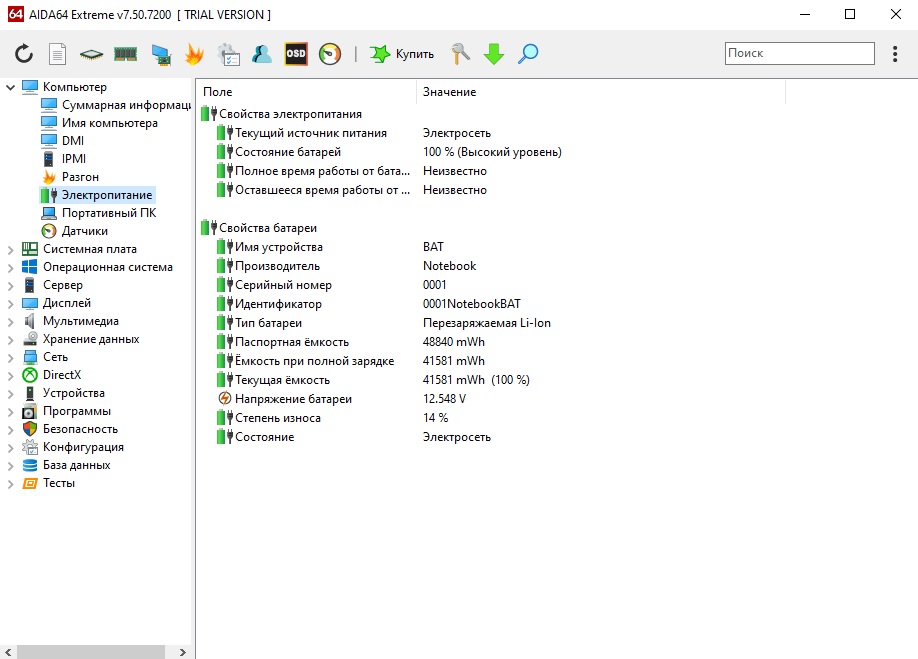Click the Тесты benchmark icon
Image resolution: width=918 pixels, height=659 pixels.
pos(30,483)
